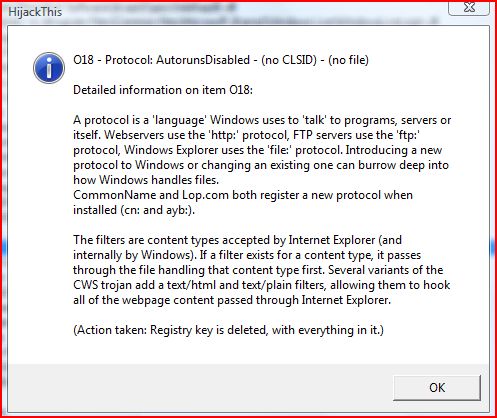This screenshot has height=418, width=497.
Task: Click the blue information icon
Action: pyautogui.click(x=49, y=68)
